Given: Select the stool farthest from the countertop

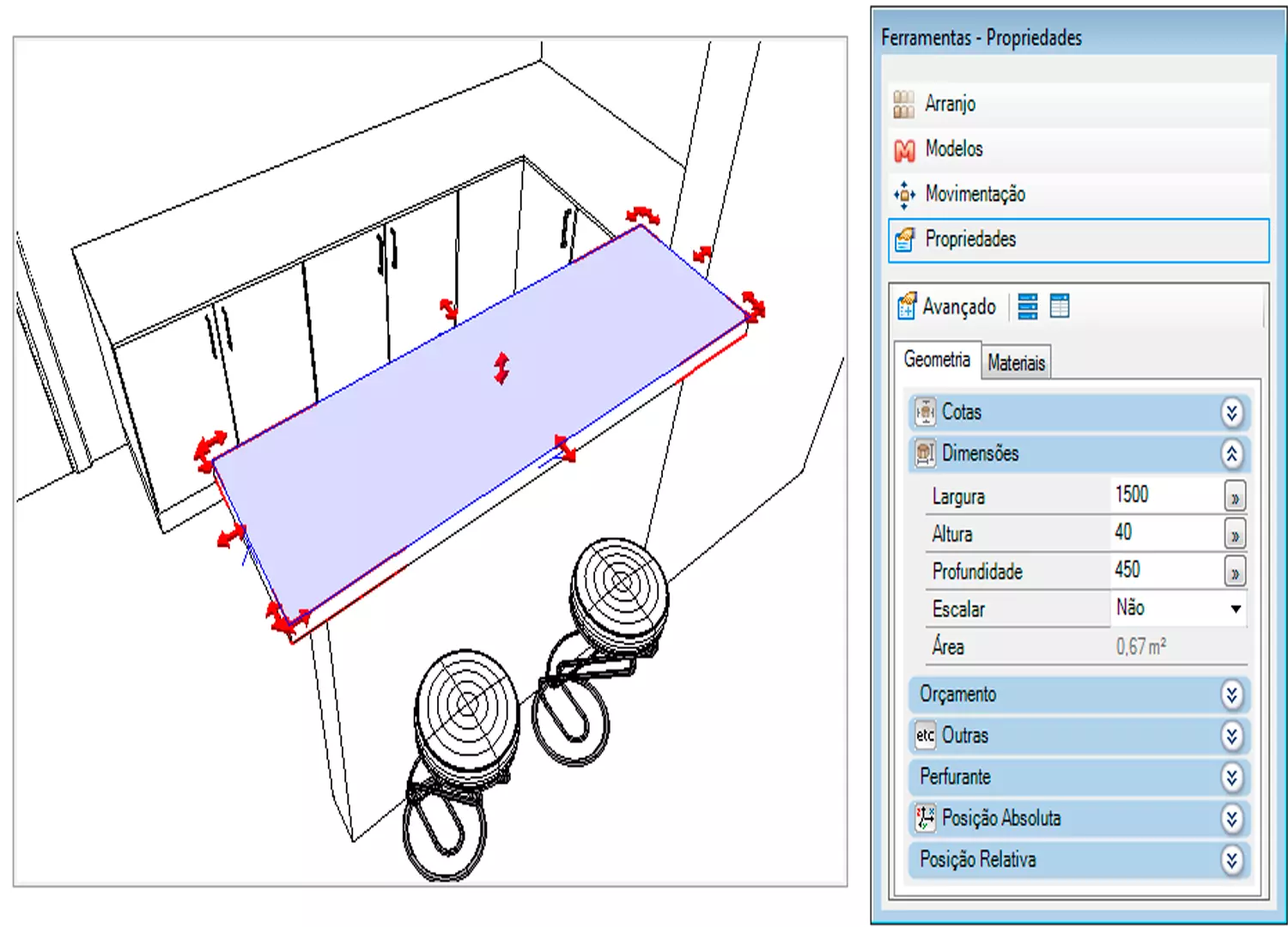Looking at the screenshot, I should click(462, 763).
